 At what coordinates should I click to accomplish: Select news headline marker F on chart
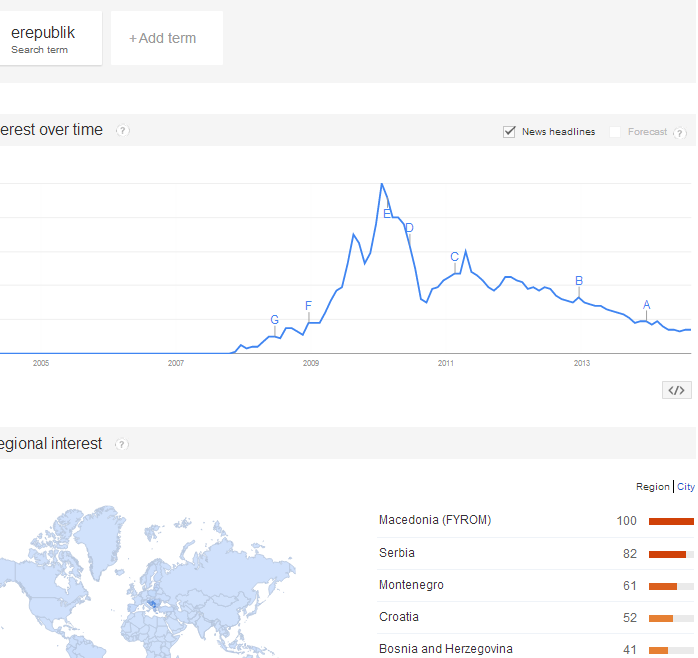tap(308, 306)
